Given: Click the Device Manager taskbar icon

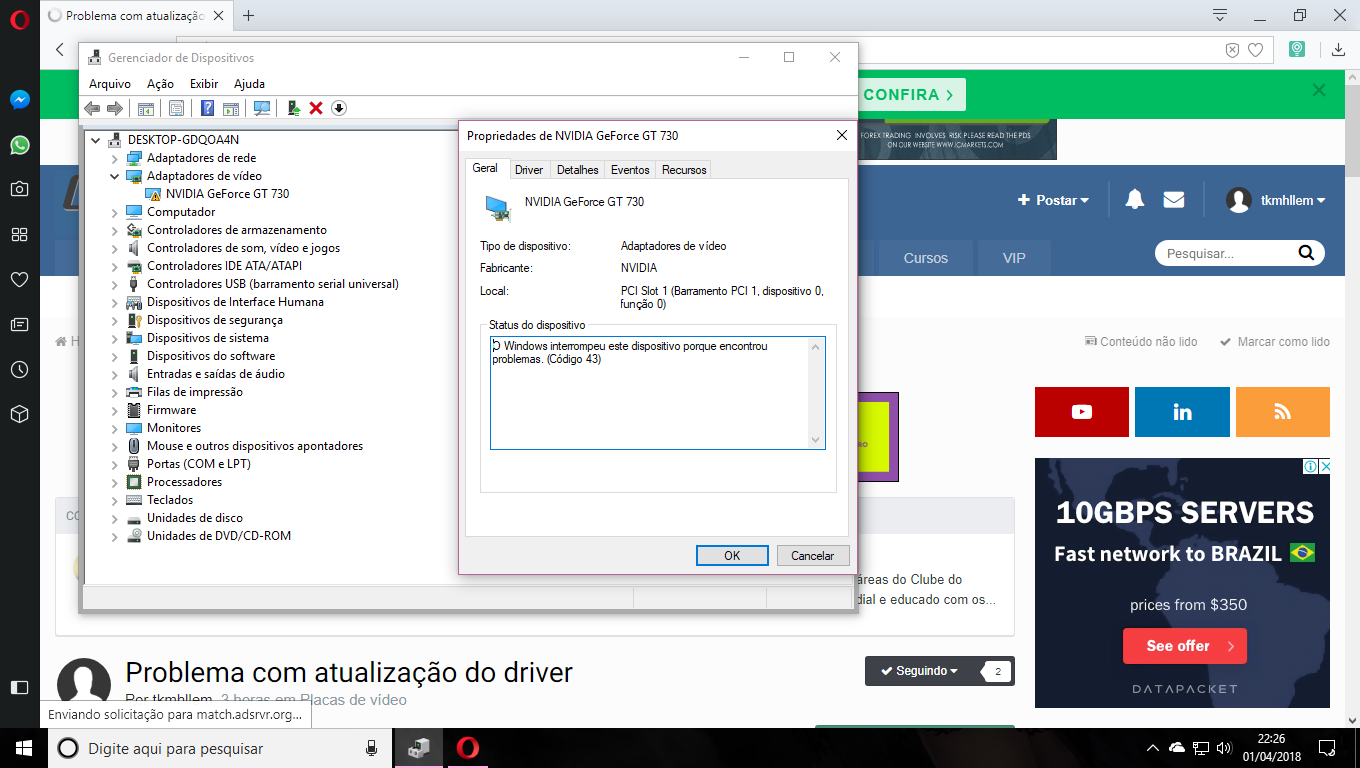Looking at the screenshot, I should tap(419, 748).
